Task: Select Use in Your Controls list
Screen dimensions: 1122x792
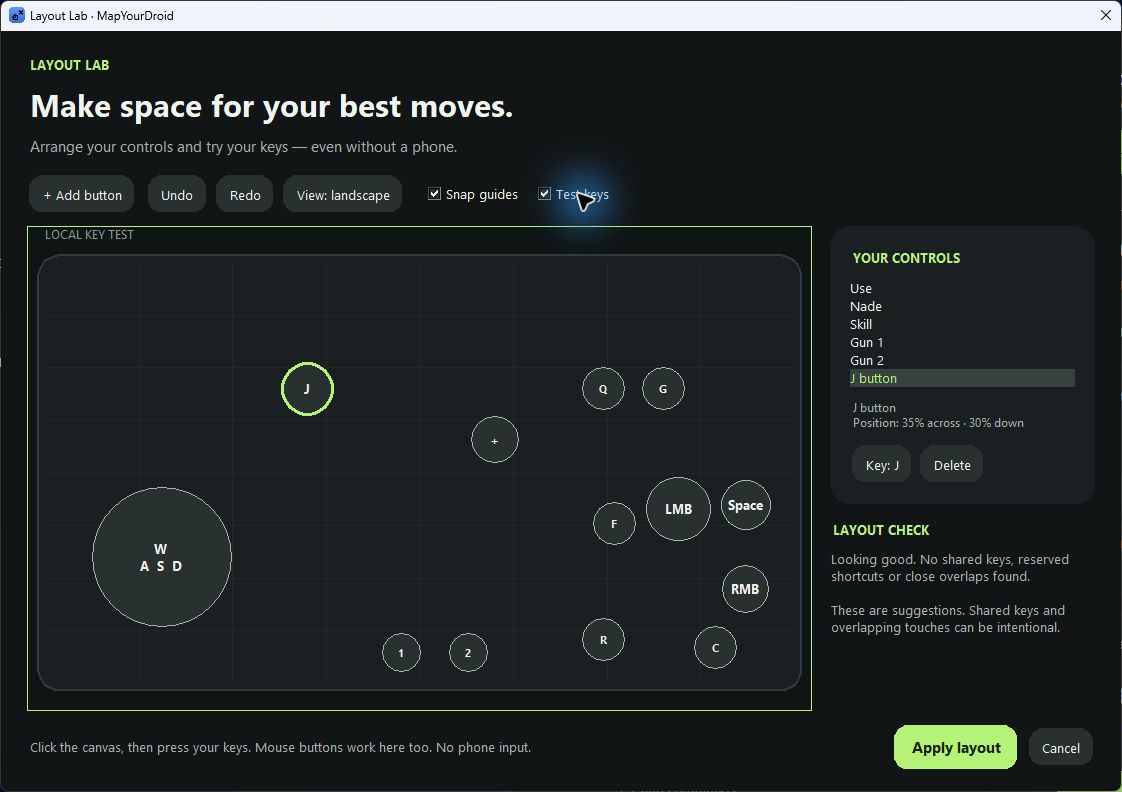Action: 962,288
